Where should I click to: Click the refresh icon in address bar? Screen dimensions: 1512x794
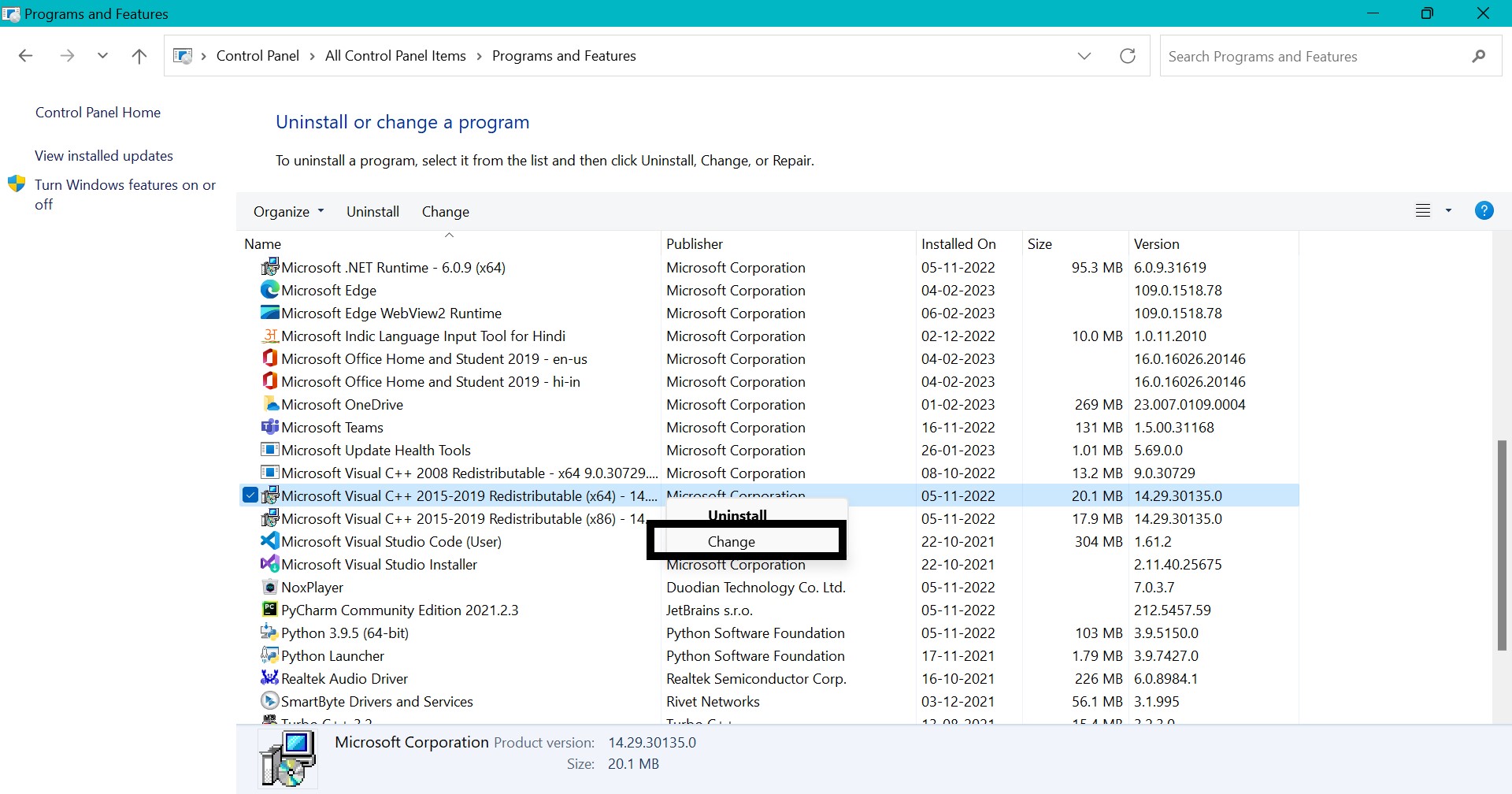point(1128,56)
